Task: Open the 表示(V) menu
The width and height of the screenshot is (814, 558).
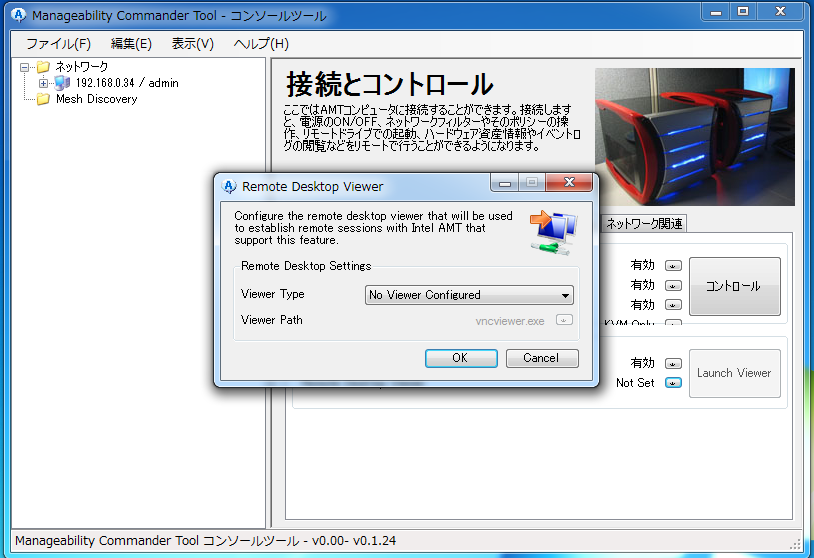Action: click(193, 44)
